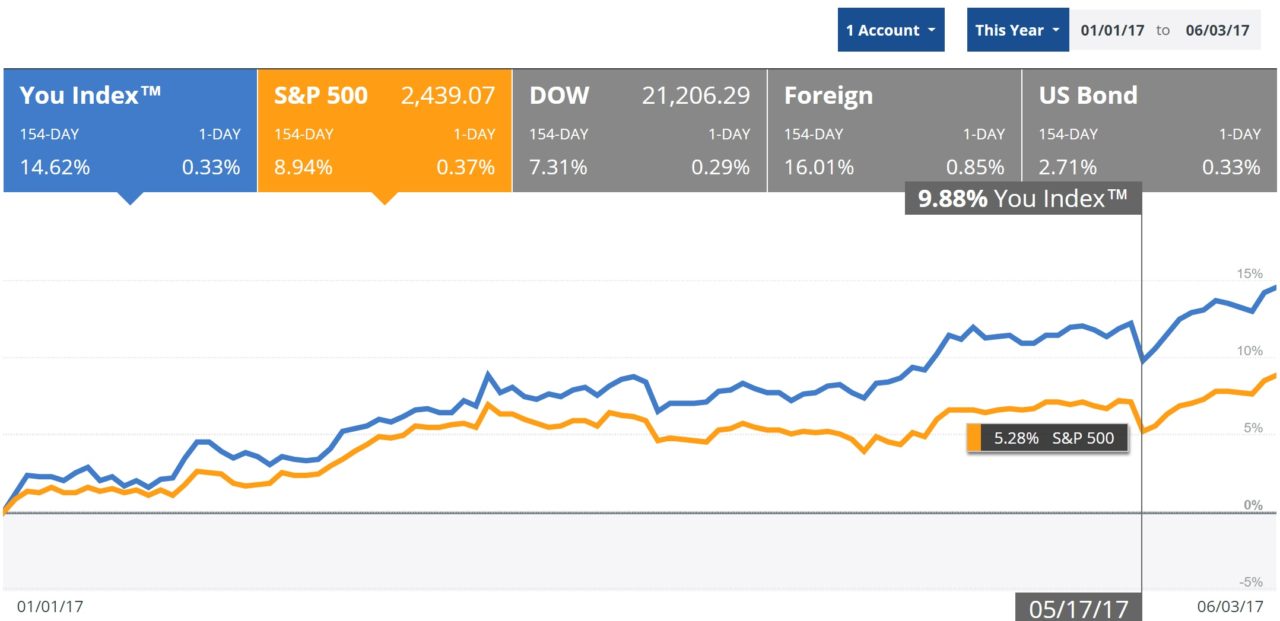Click the 05/17/17 date marker

point(1079,607)
